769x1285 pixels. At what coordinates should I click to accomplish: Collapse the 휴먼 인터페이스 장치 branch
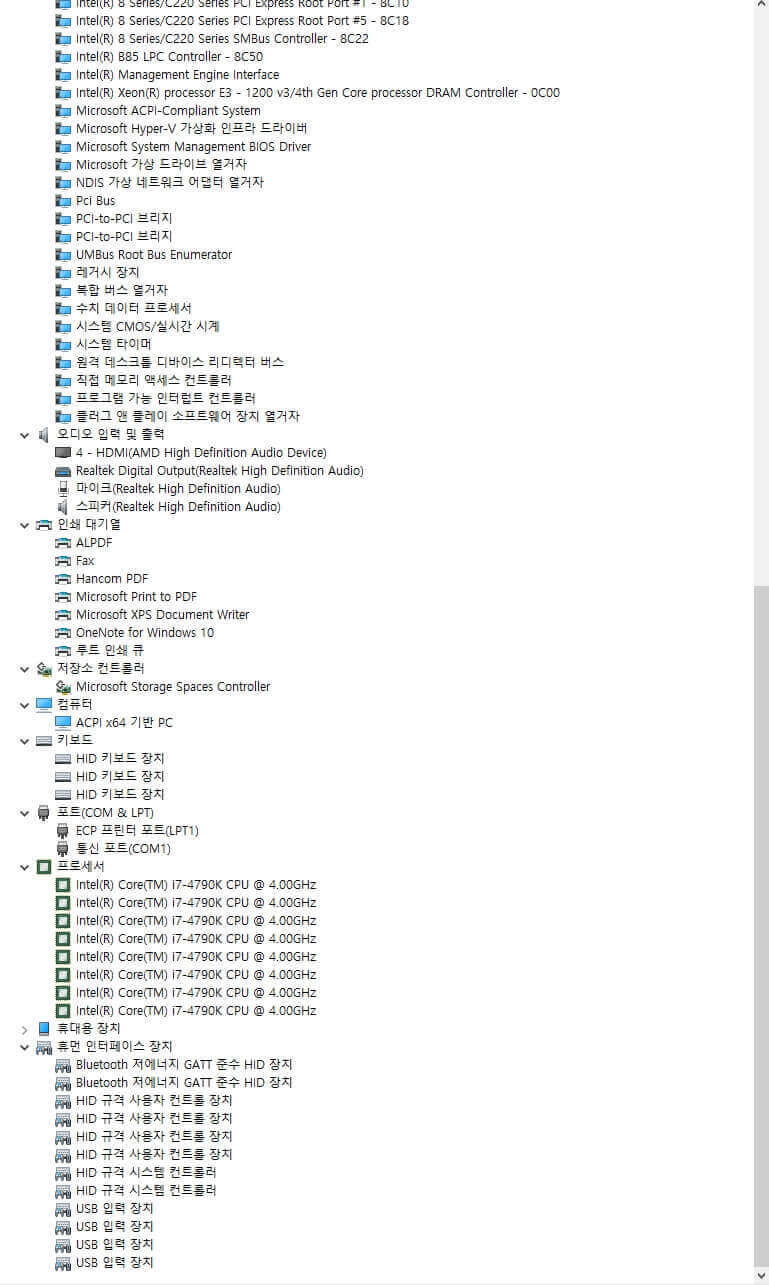[25, 1046]
